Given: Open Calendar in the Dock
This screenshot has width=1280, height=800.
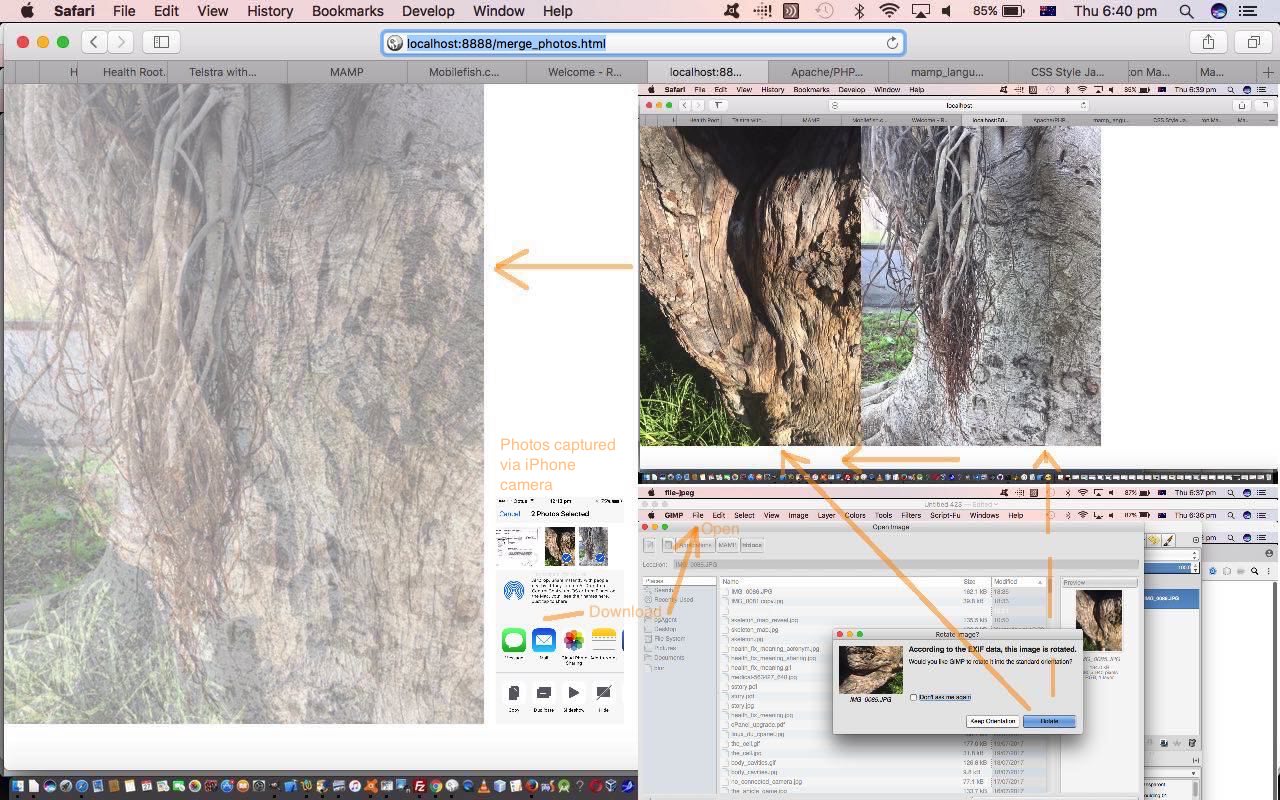Looking at the screenshot, I should click(146, 786).
